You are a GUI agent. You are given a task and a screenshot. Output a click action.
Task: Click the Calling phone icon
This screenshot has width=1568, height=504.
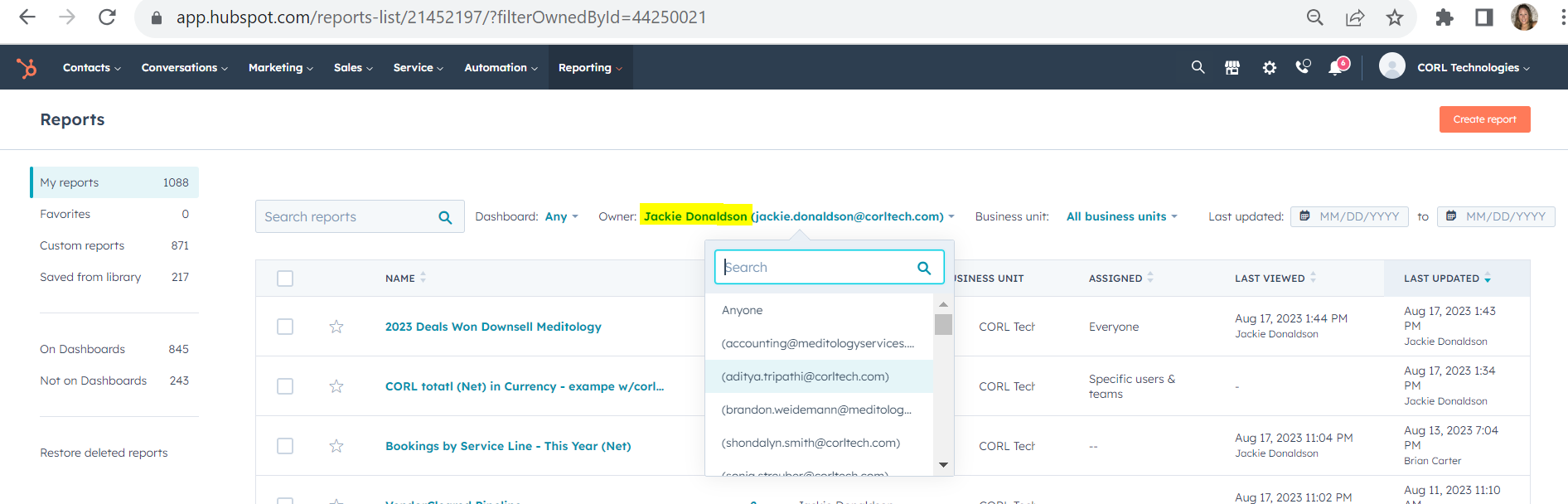click(x=1303, y=68)
